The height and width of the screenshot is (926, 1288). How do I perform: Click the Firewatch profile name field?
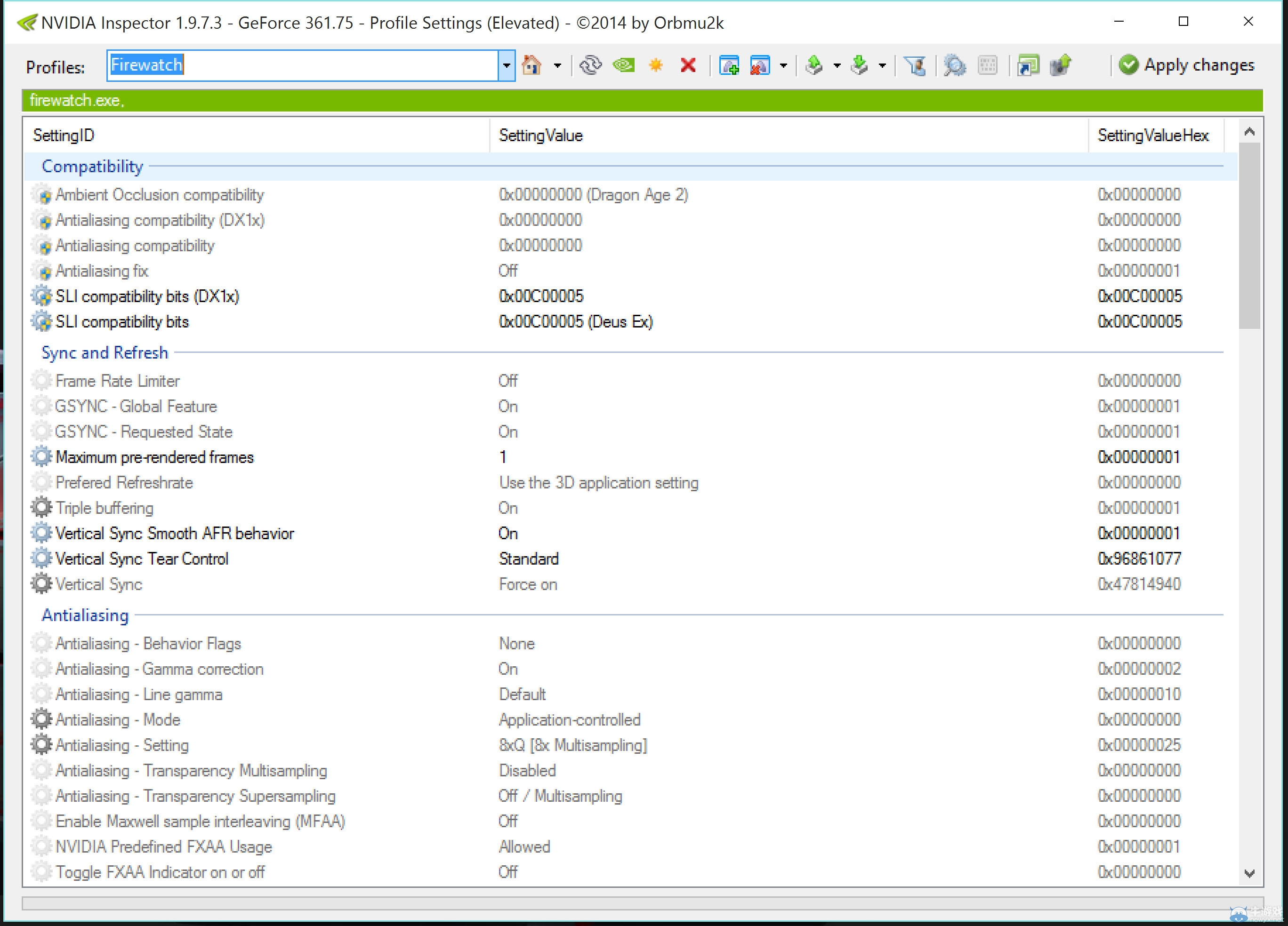coord(303,65)
